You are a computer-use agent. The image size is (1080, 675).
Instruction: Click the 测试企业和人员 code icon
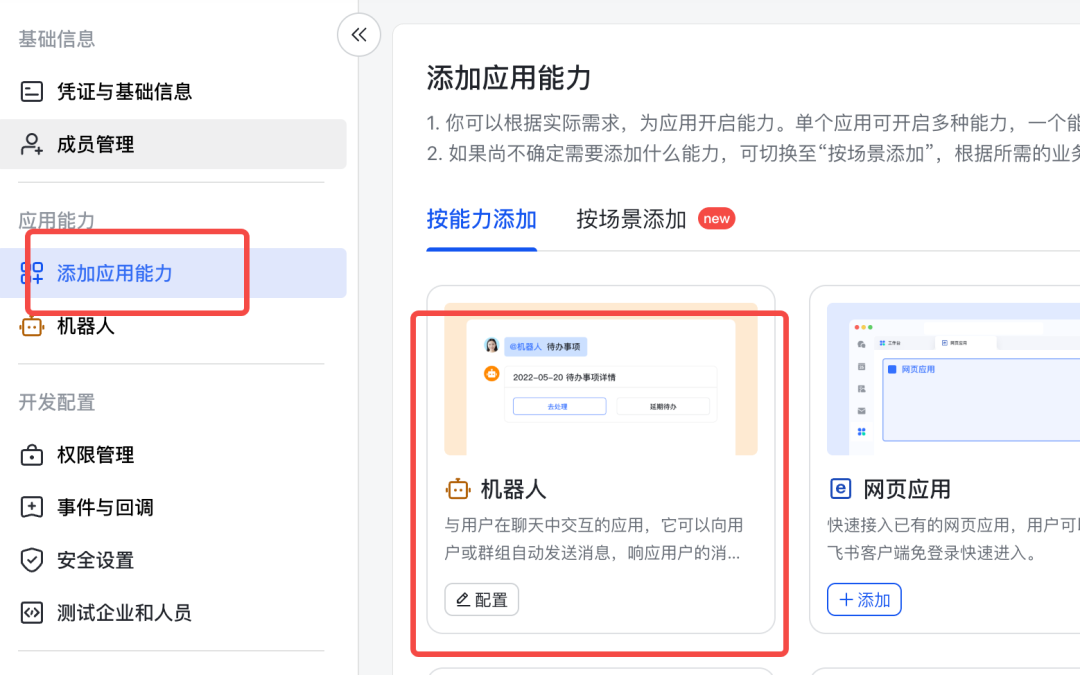click(32, 612)
